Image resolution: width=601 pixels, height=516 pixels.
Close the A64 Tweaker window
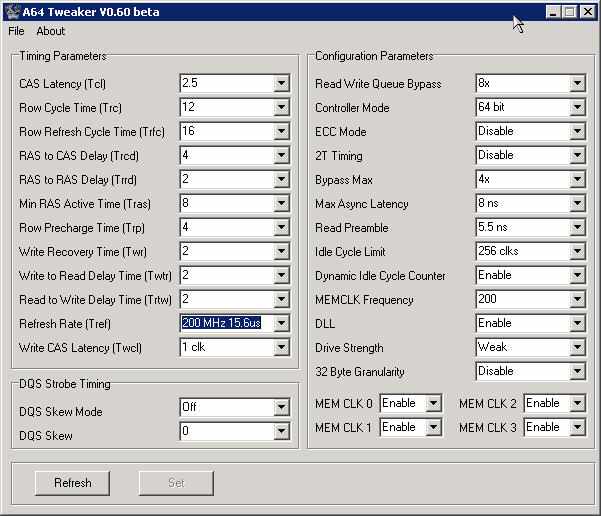[x=587, y=12]
